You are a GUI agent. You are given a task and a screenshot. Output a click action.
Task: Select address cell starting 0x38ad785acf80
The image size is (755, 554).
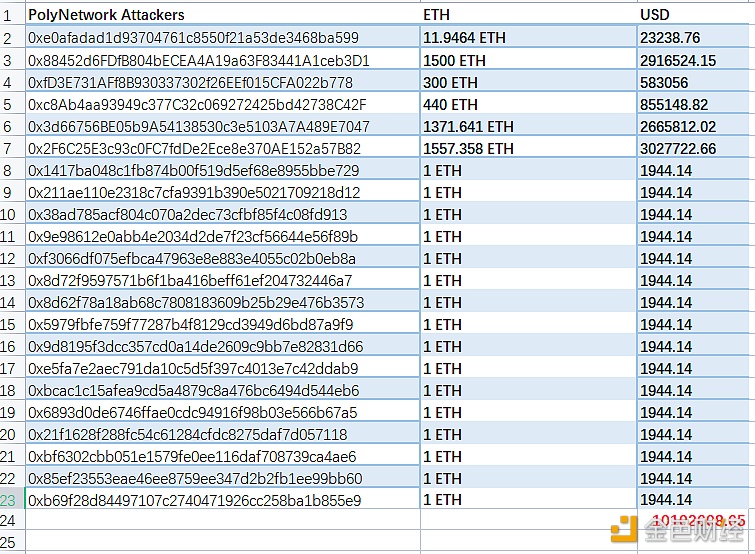pyautogui.click(x=222, y=214)
